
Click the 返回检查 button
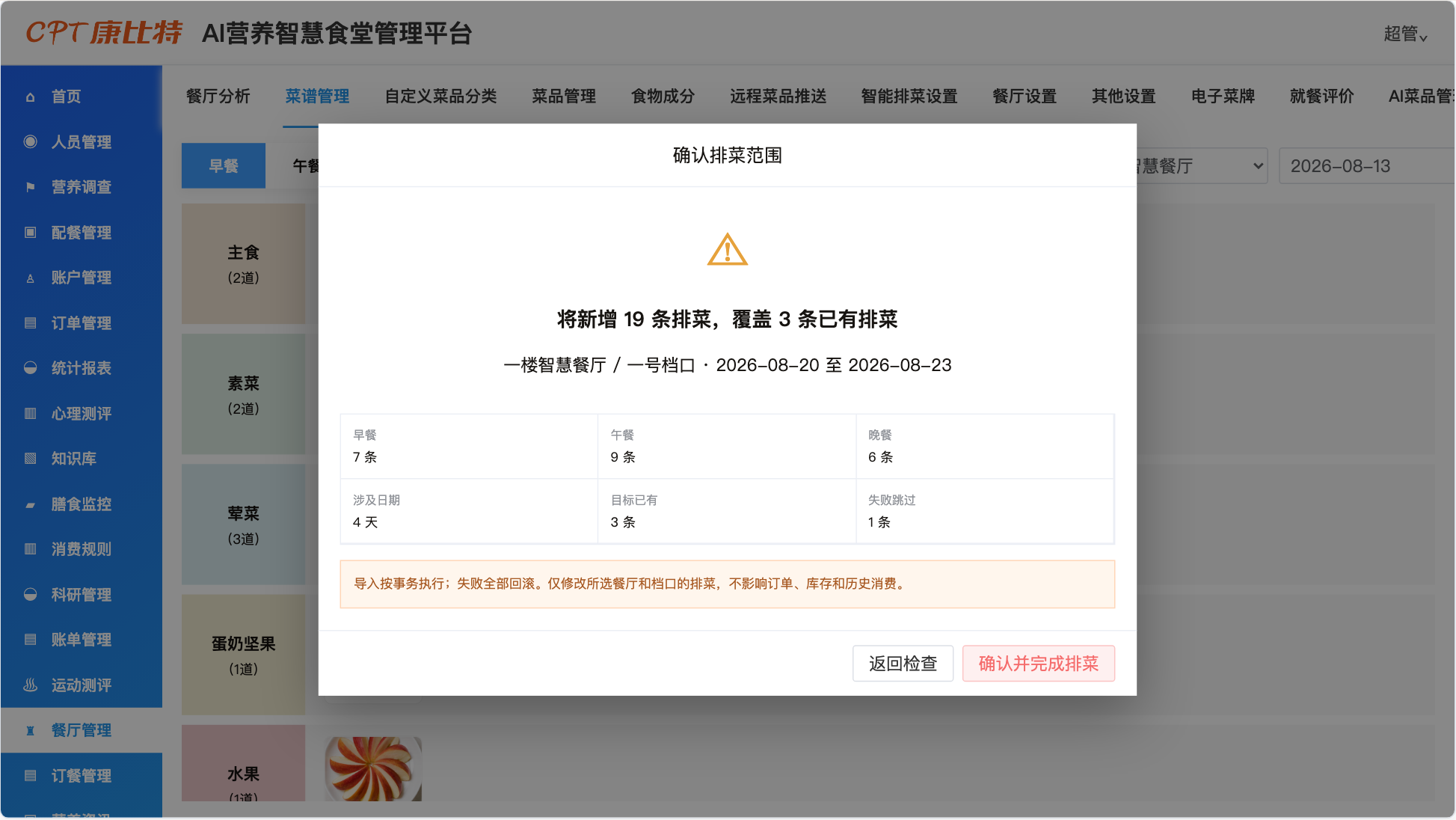(x=903, y=664)
